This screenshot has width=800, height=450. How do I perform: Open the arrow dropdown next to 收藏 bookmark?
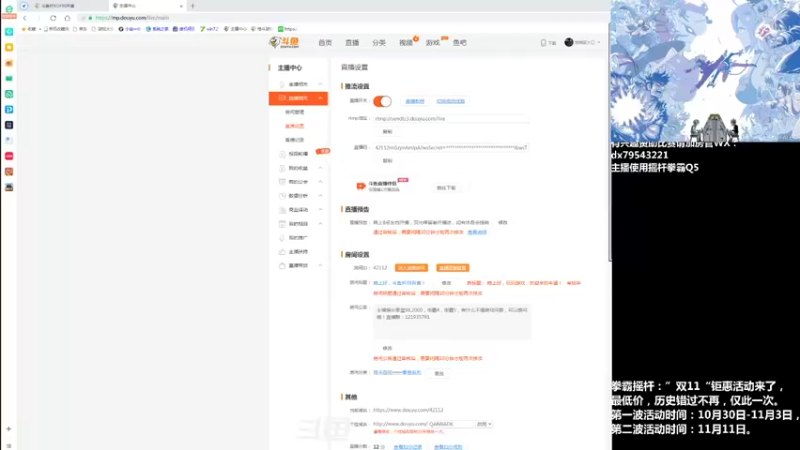[x=40, y=29]
